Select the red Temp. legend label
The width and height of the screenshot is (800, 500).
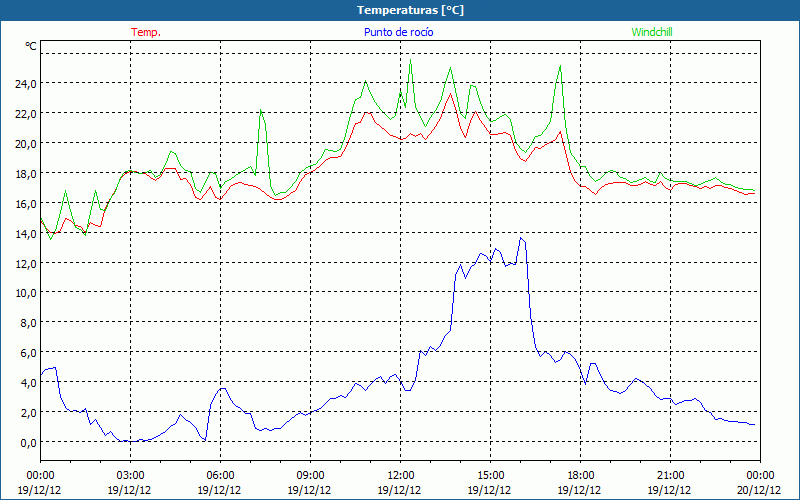[x=146, y=32]
